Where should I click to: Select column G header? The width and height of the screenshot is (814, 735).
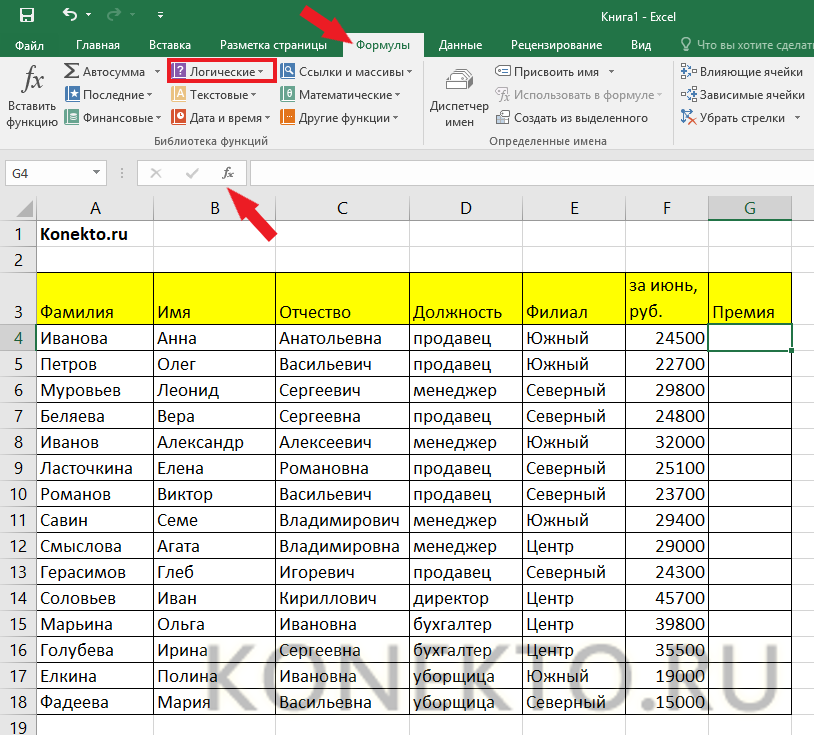[x=749, y=208]
